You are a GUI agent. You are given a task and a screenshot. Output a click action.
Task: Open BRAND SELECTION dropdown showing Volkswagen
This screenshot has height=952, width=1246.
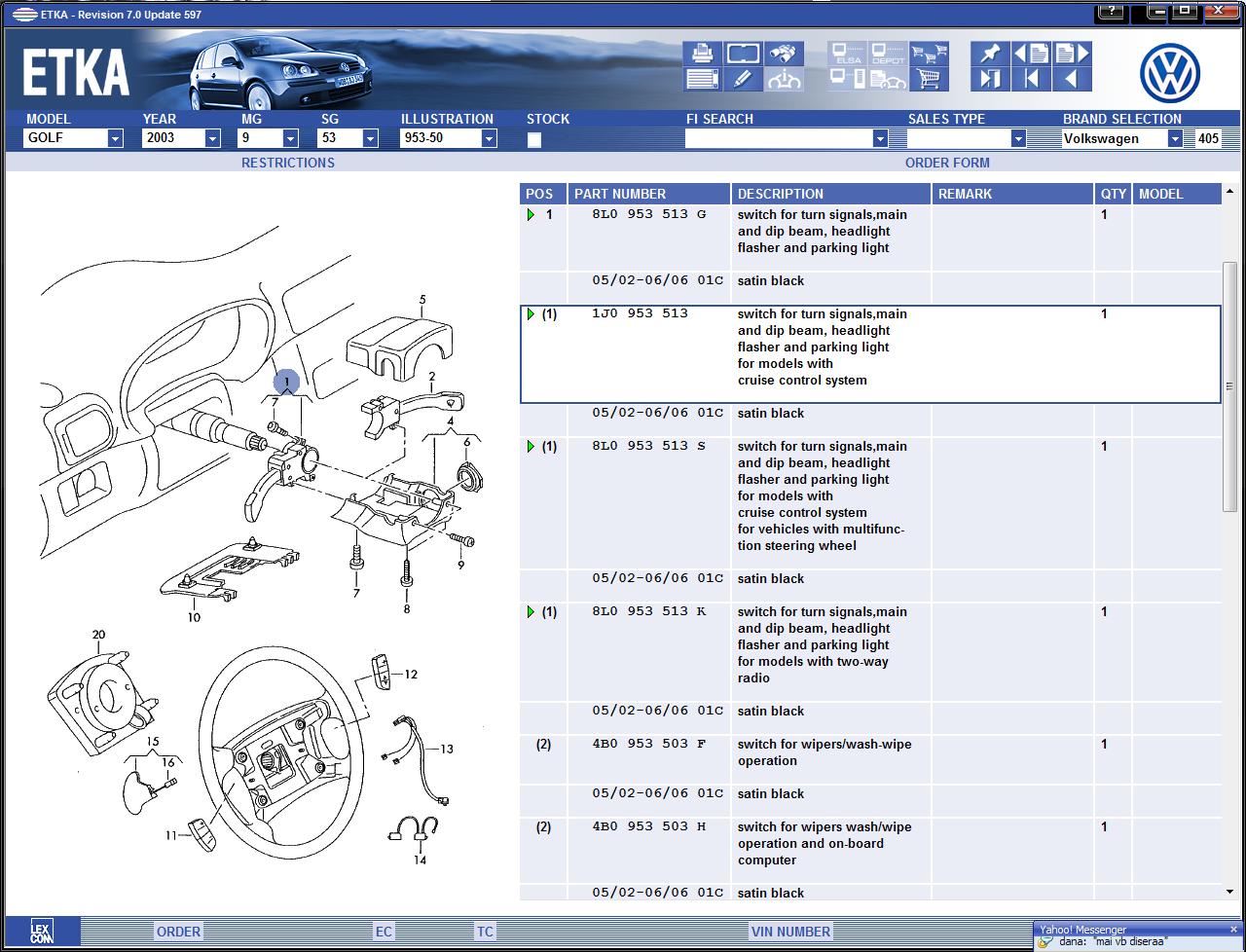(1175, 138)
